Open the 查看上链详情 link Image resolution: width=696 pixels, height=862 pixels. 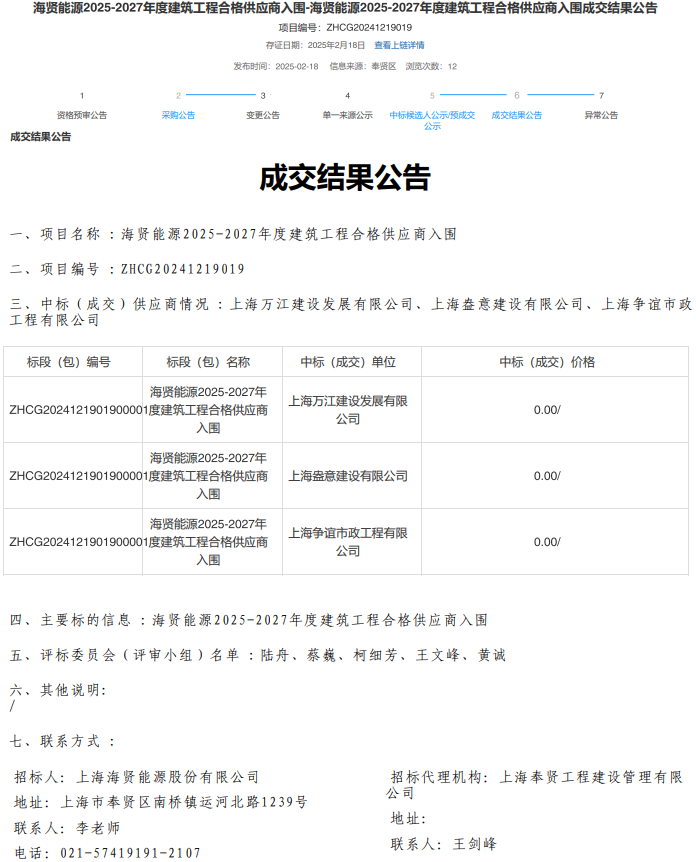pos(399,45)
